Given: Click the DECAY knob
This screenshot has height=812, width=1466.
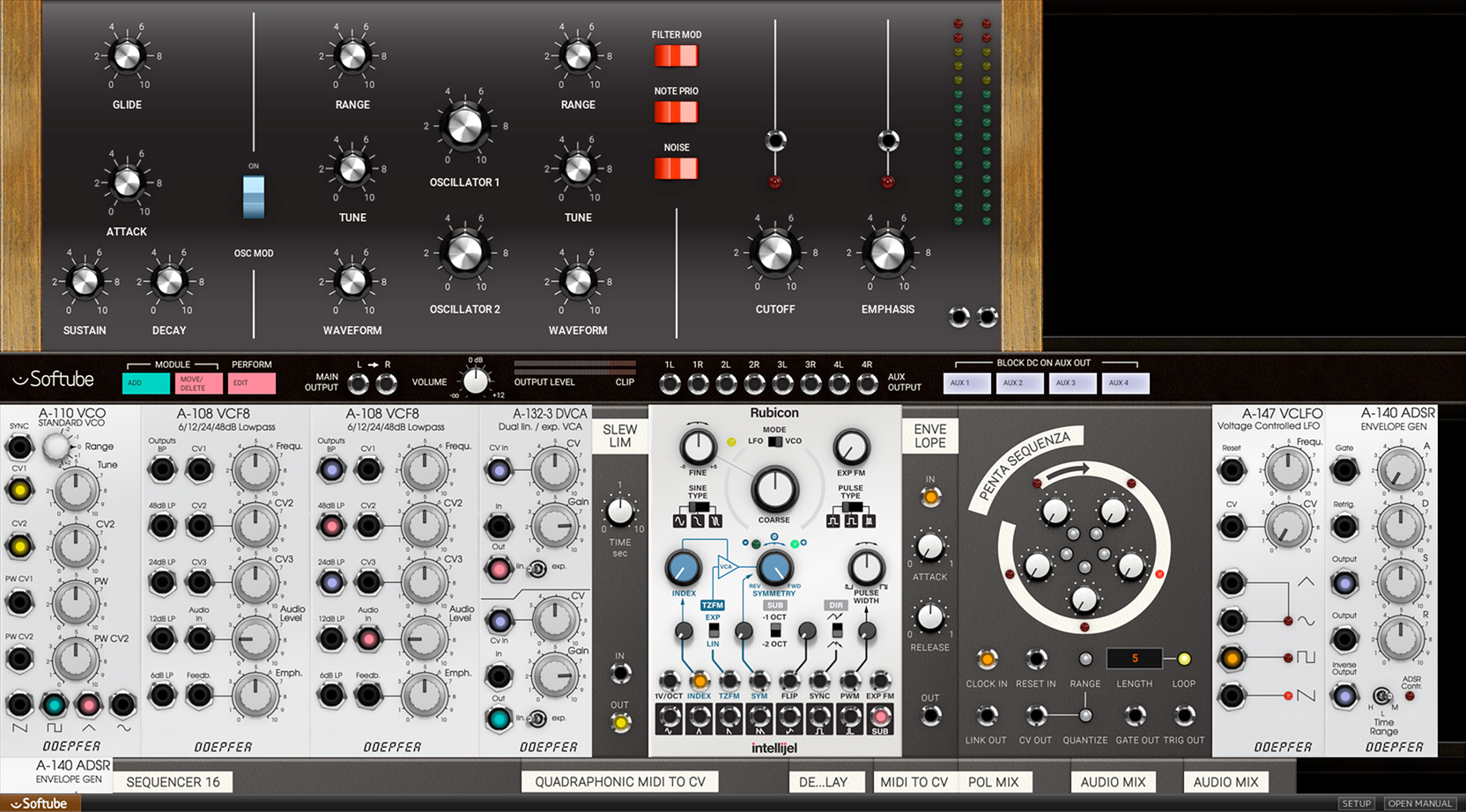Looking at the screenshot, I should [x=169, y=281].
